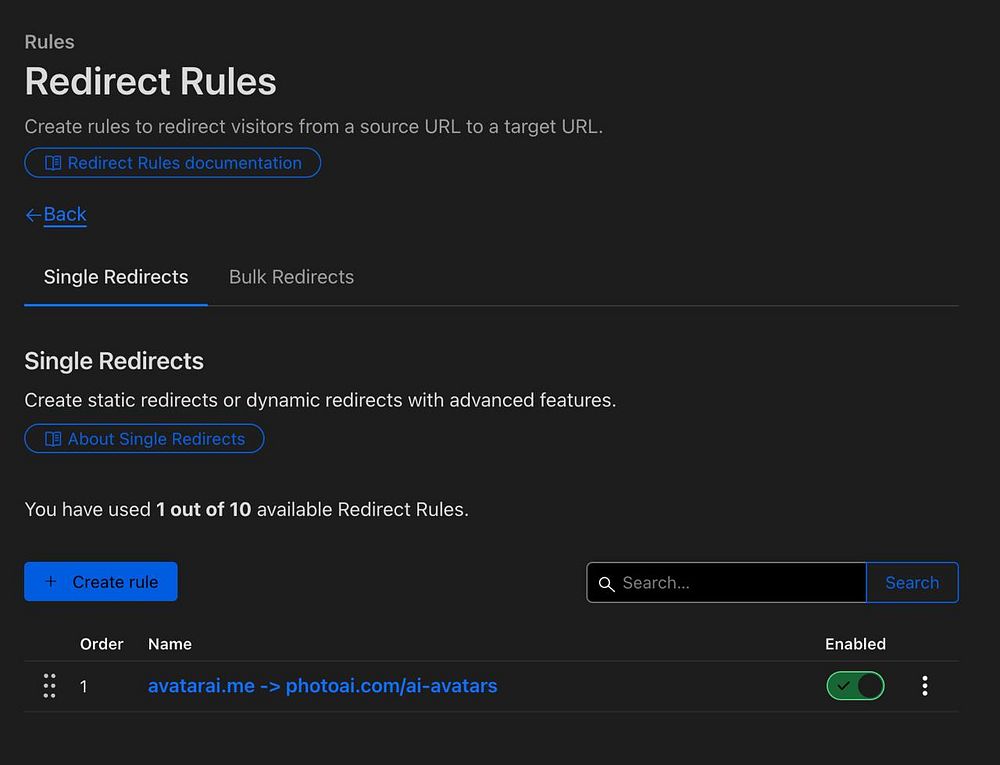The width and height of the screenshot is (1000, 765).
Task: Select the Single Redirects tab
Action: coord(116,277)
